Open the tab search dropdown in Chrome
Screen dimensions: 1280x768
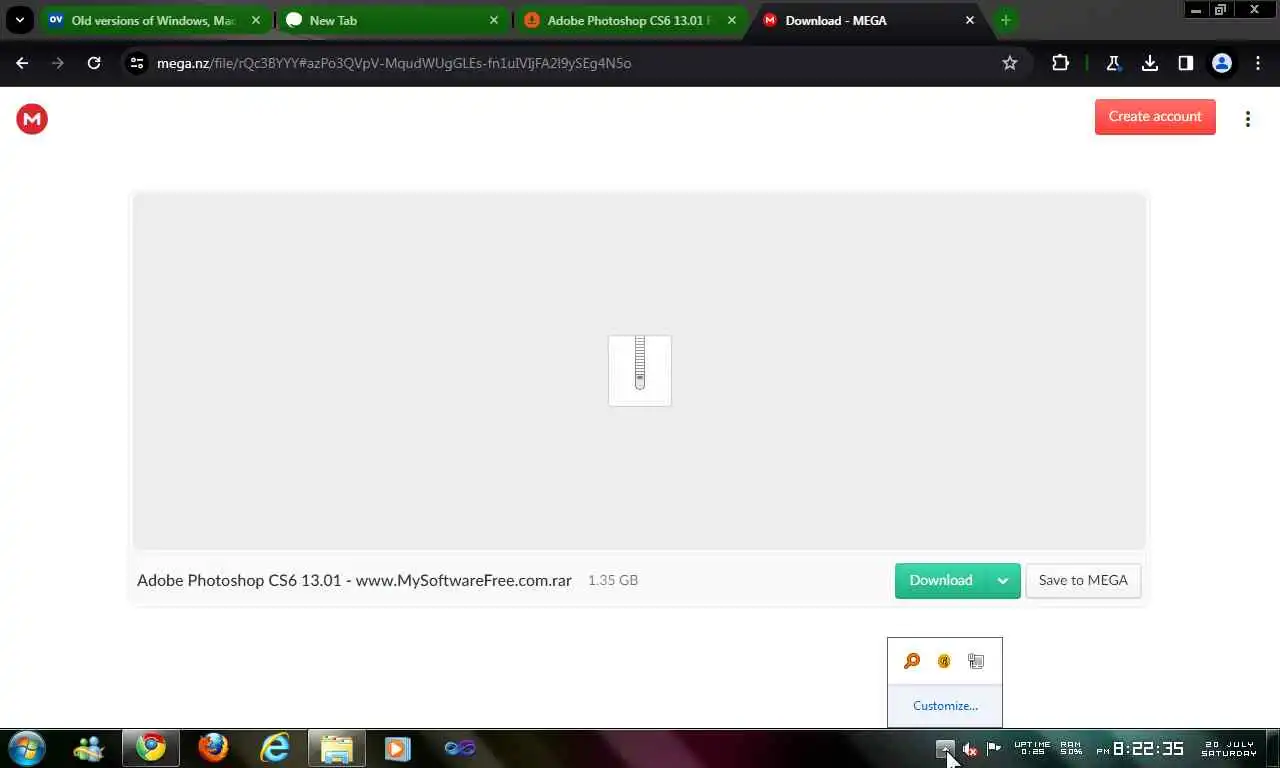coord(19,20)
